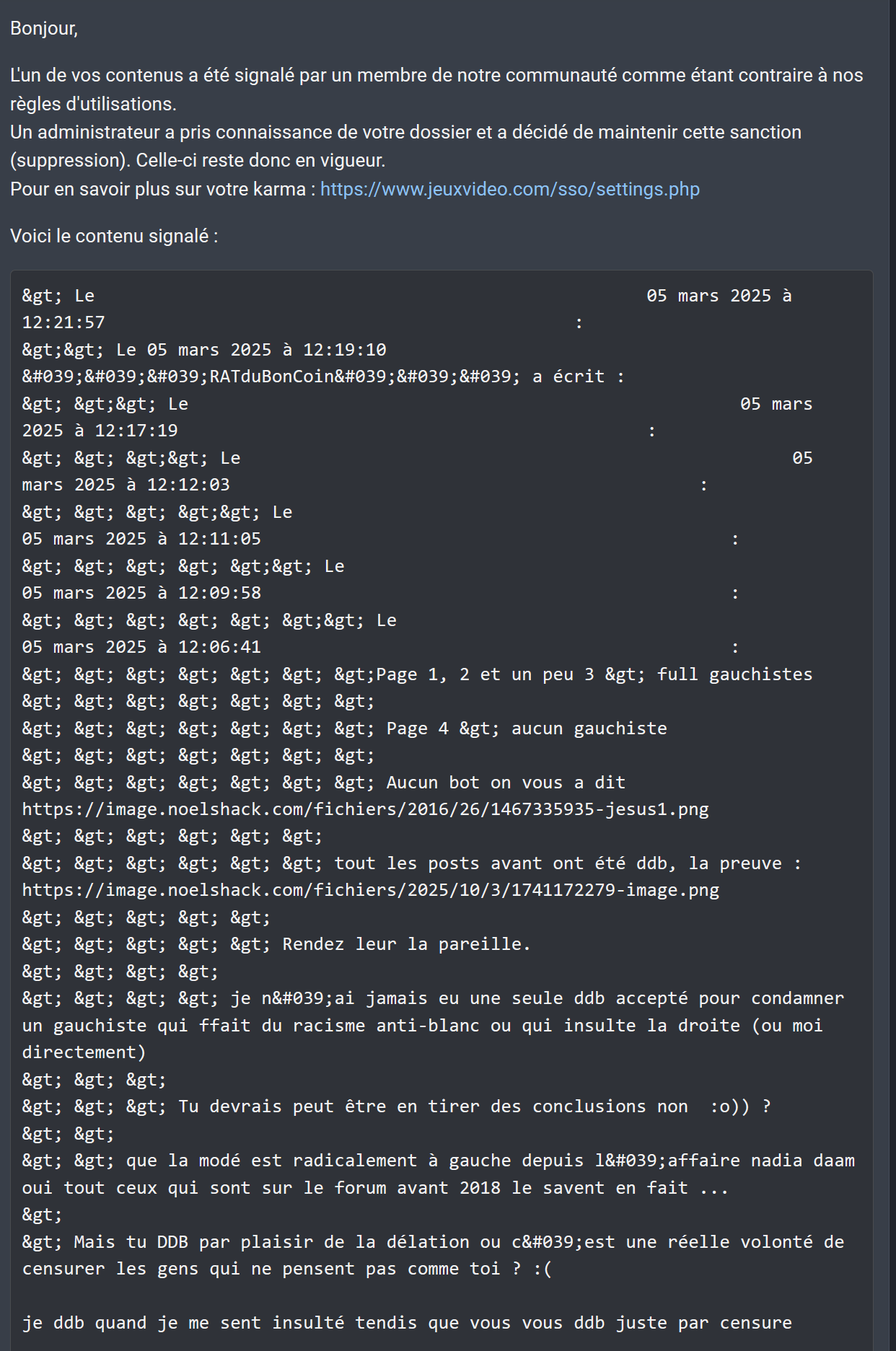Screen dimensions: 896x1351
Task: Click the "Tu devrais peut être en tirer" line
Action: coord(396,1106)
